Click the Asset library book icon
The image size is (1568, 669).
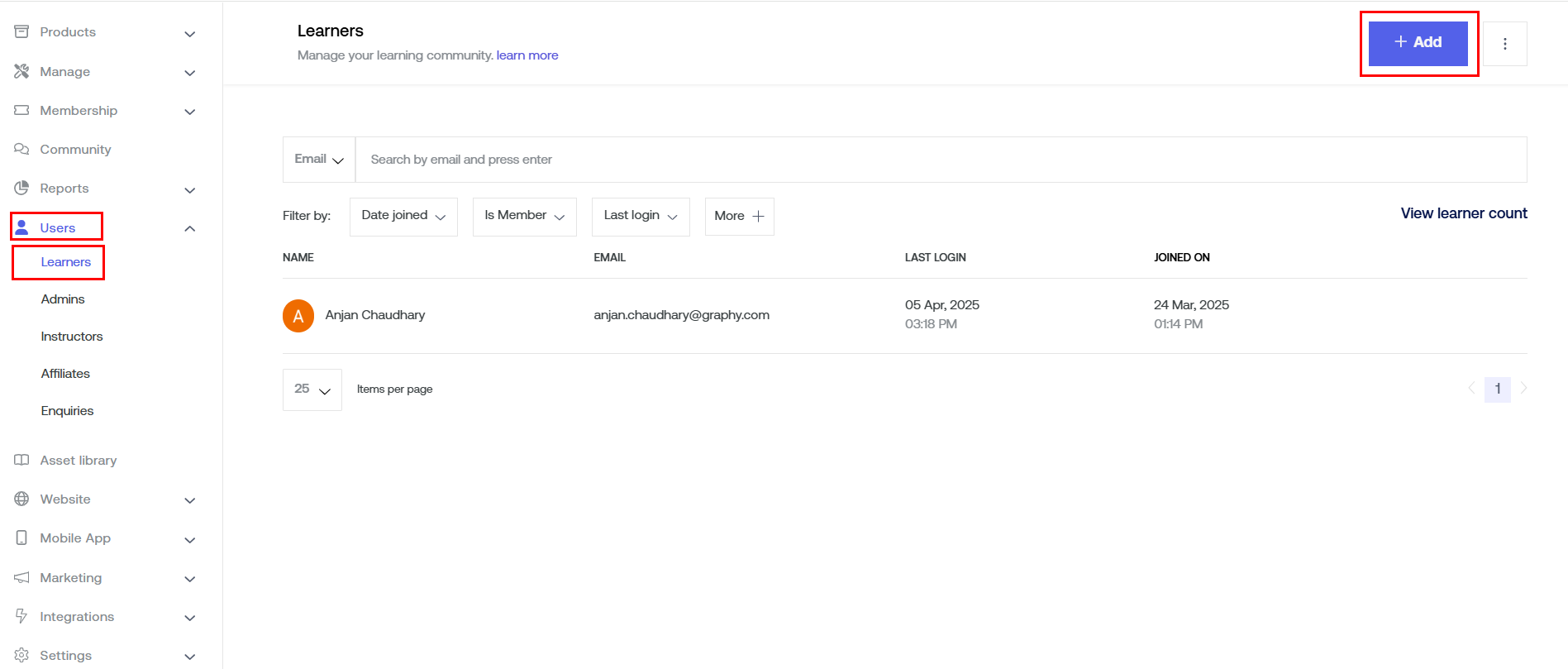21,461
